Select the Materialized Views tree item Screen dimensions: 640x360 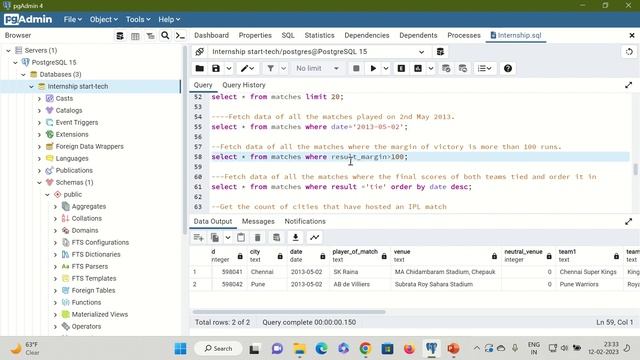(100, 314)
